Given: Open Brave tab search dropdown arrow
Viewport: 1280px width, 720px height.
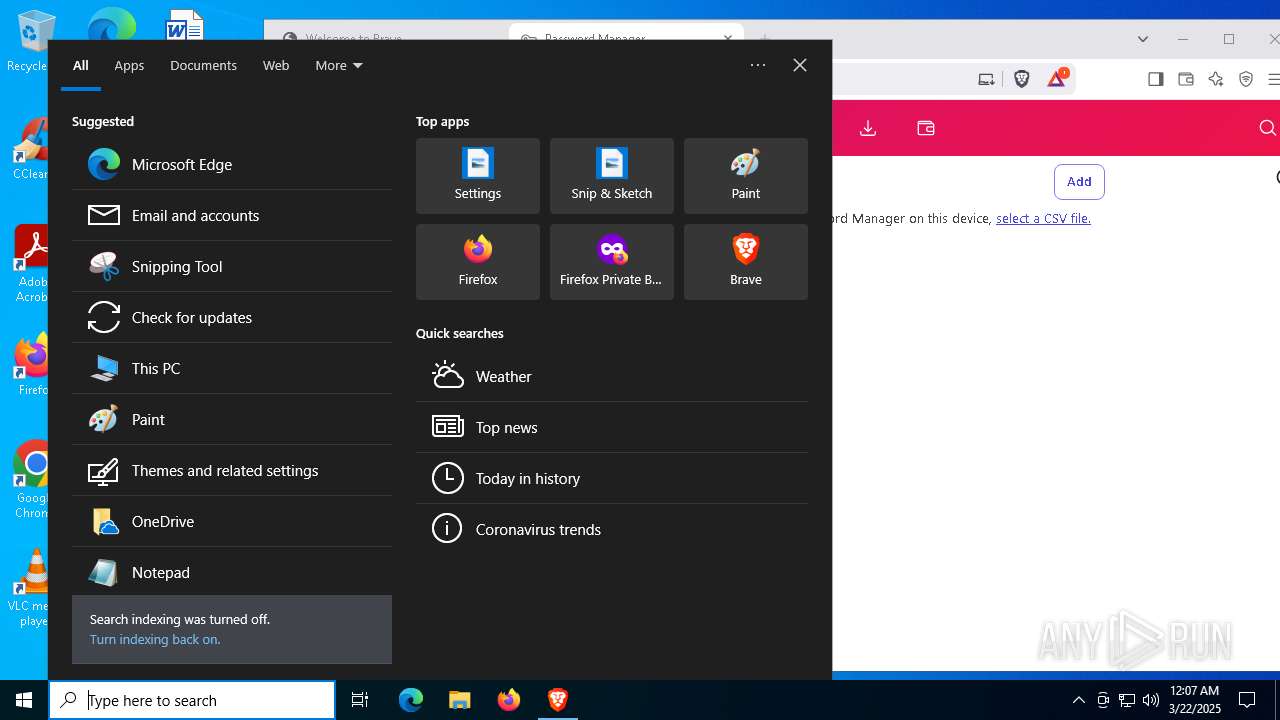Looking at the screenshot, I should [x=1143, y=39].
